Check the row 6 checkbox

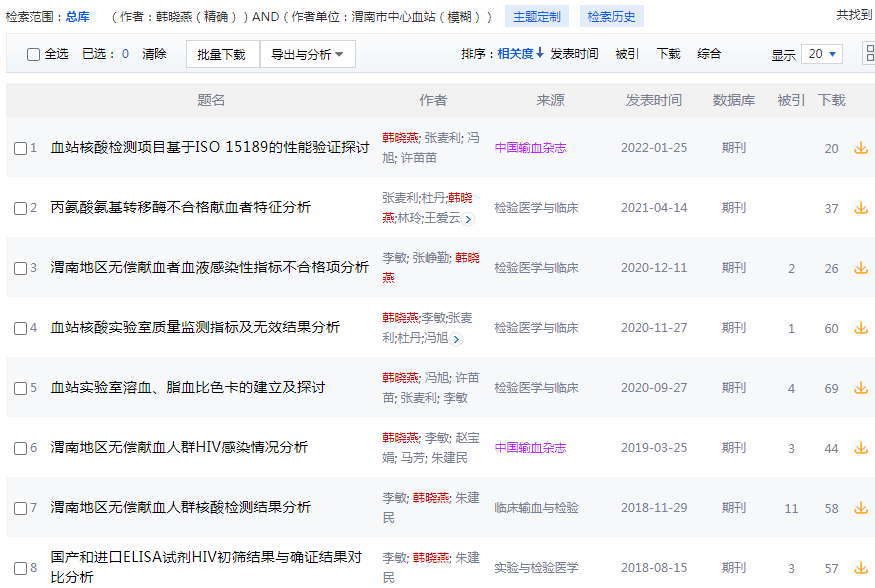tap(21, 448)
